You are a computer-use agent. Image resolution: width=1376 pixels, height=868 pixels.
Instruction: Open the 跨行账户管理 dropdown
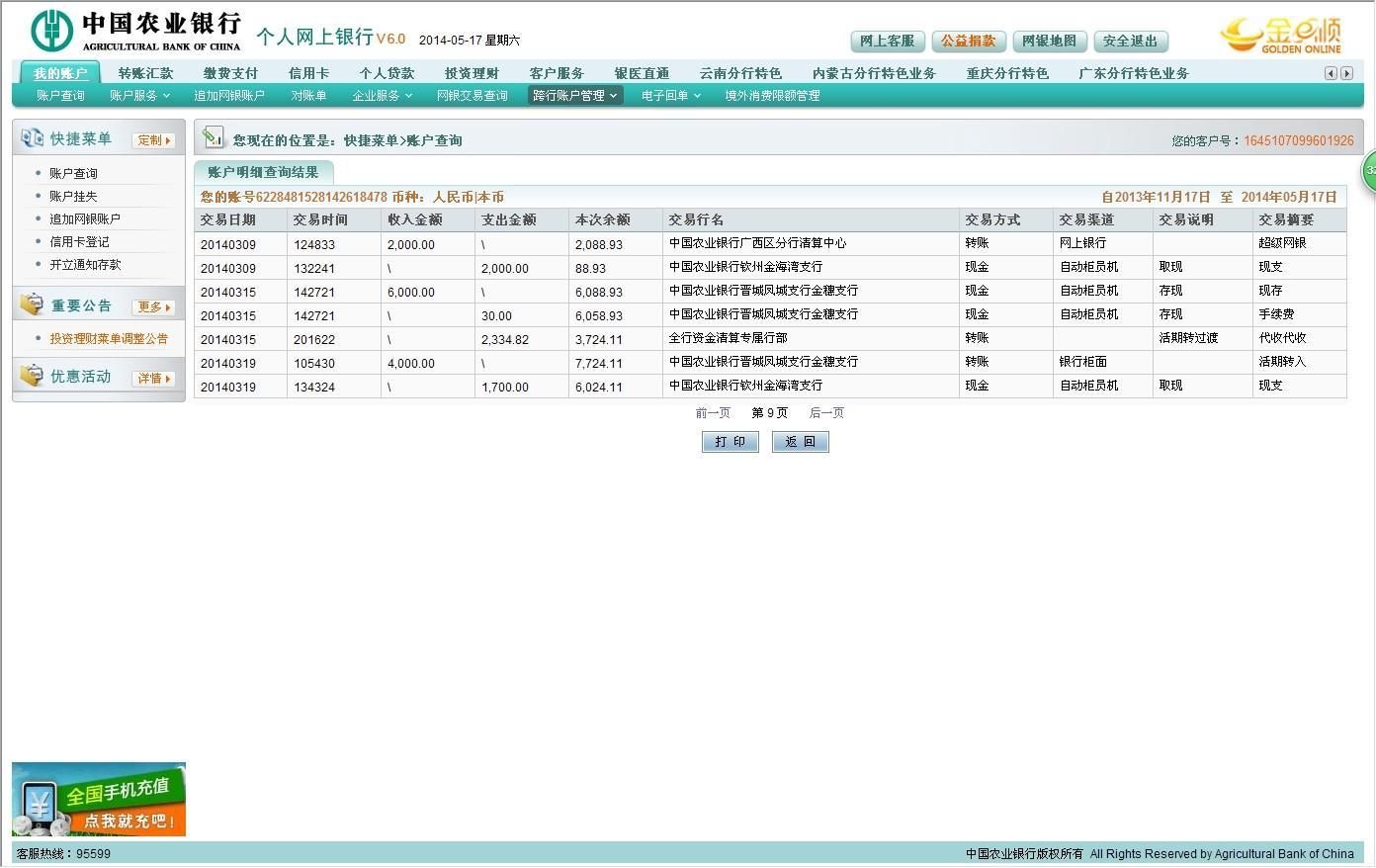[575, 96]
